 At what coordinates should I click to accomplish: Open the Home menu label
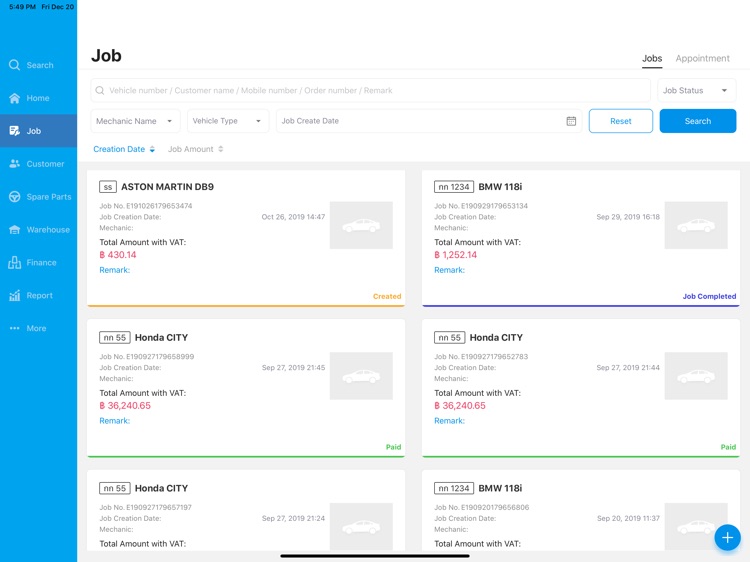pos(38,98)
